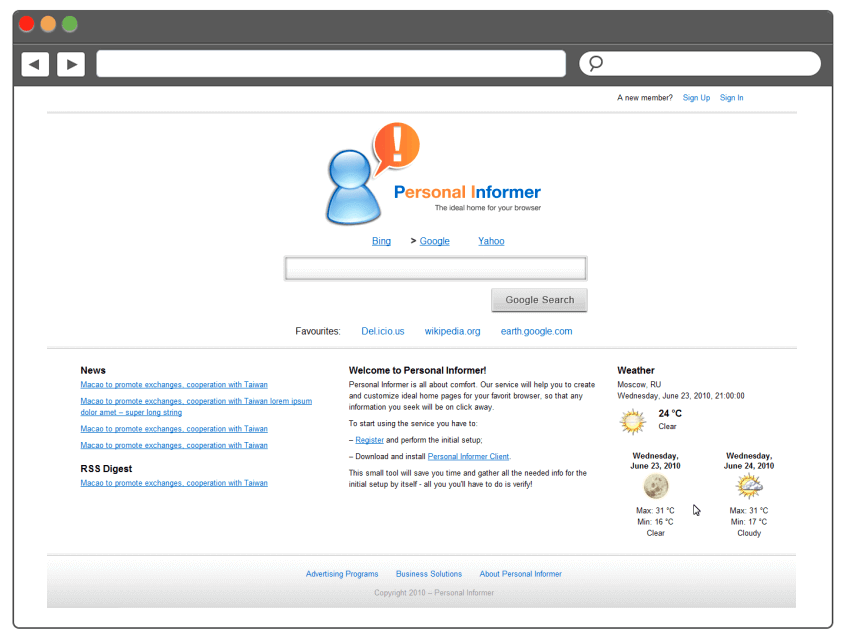The width and height of the screenshot is (850, 638).
Task: Open Advertising Programs in the footer
Action: click(x=342, y=574)
